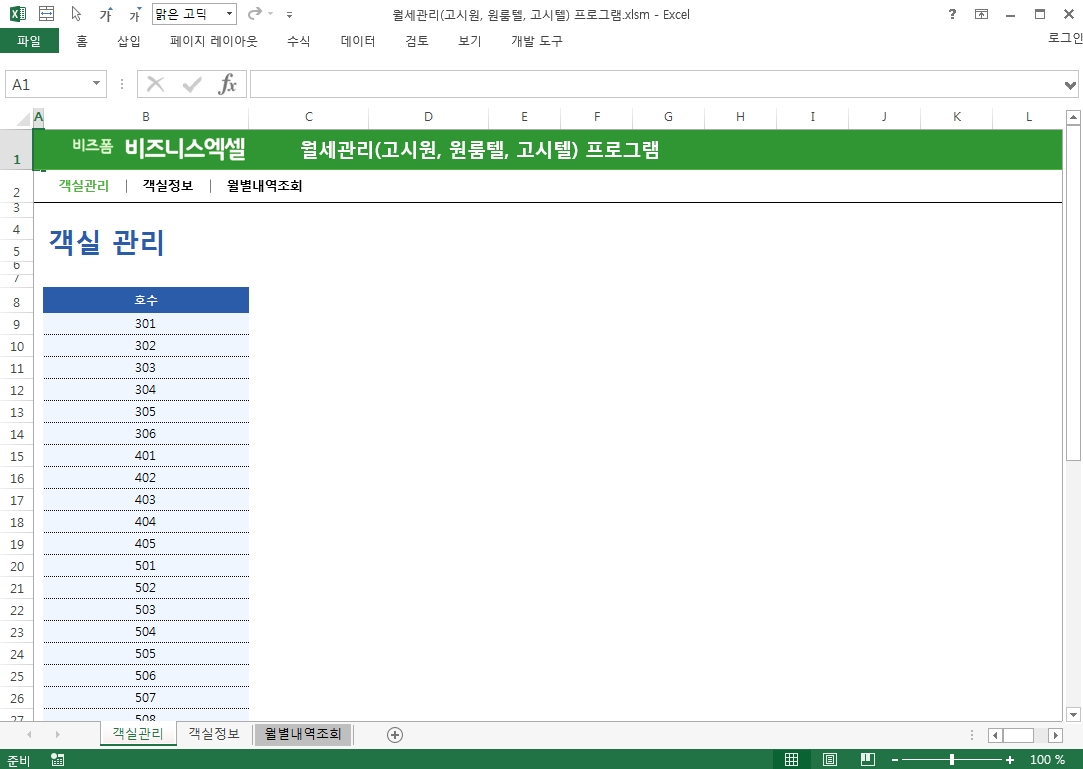Click the next sheet navigation arrow
This screenshot has width=1083, height=769.
point(57,734)
